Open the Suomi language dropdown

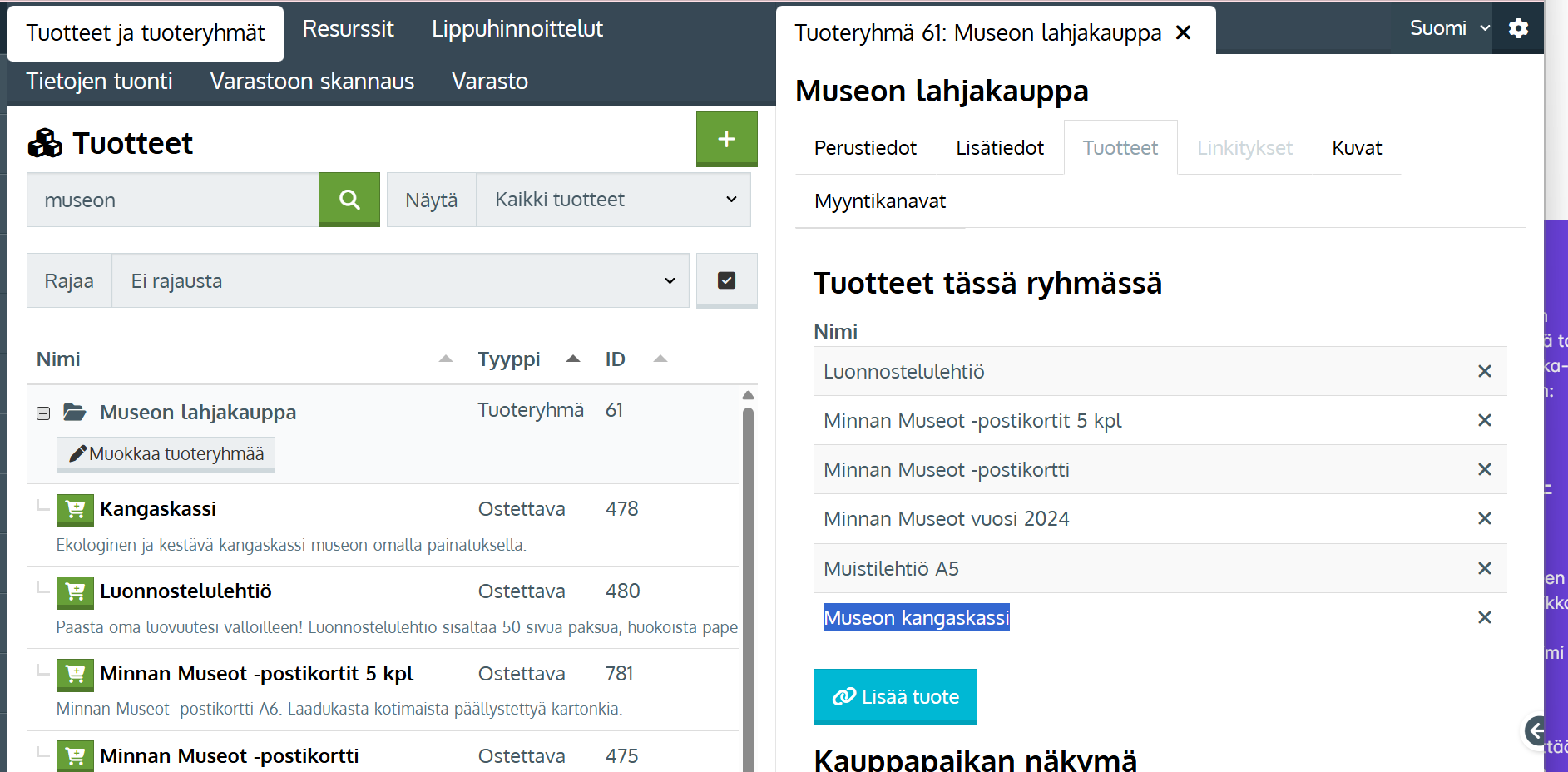[x=1449, y=28]
